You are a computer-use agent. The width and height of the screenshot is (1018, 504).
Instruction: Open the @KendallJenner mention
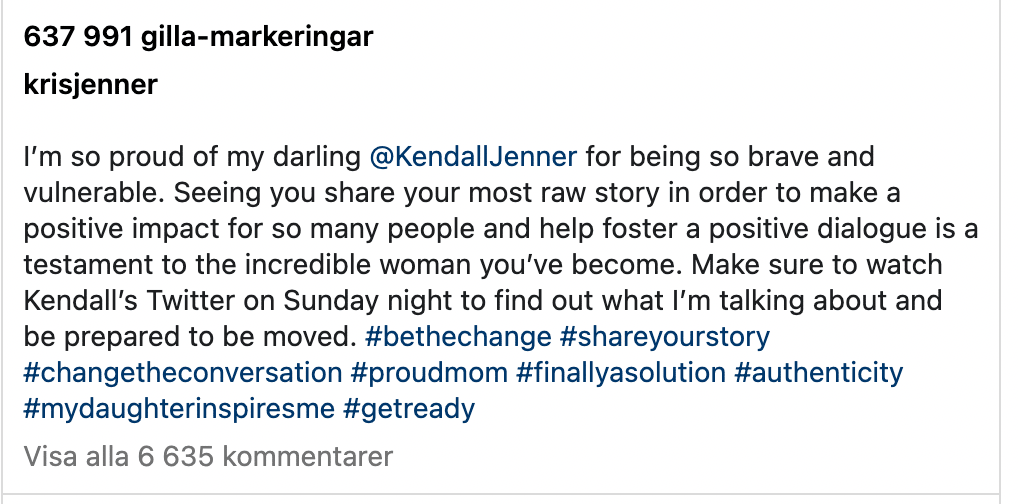tap(473, 157)
